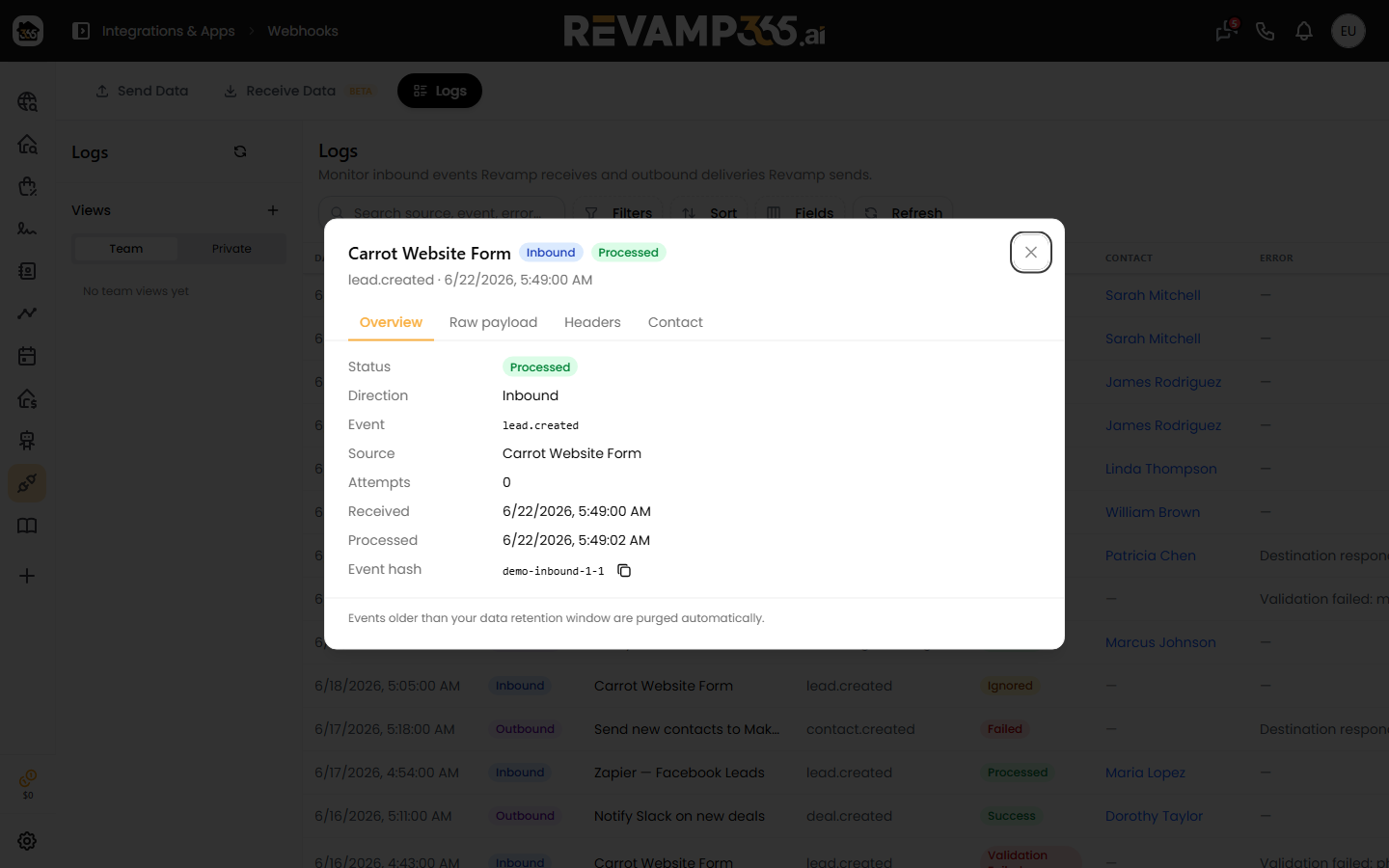Click the CONTACT column header
The width and height of the screenshot is (1389, 868).
click(1129, 258)
